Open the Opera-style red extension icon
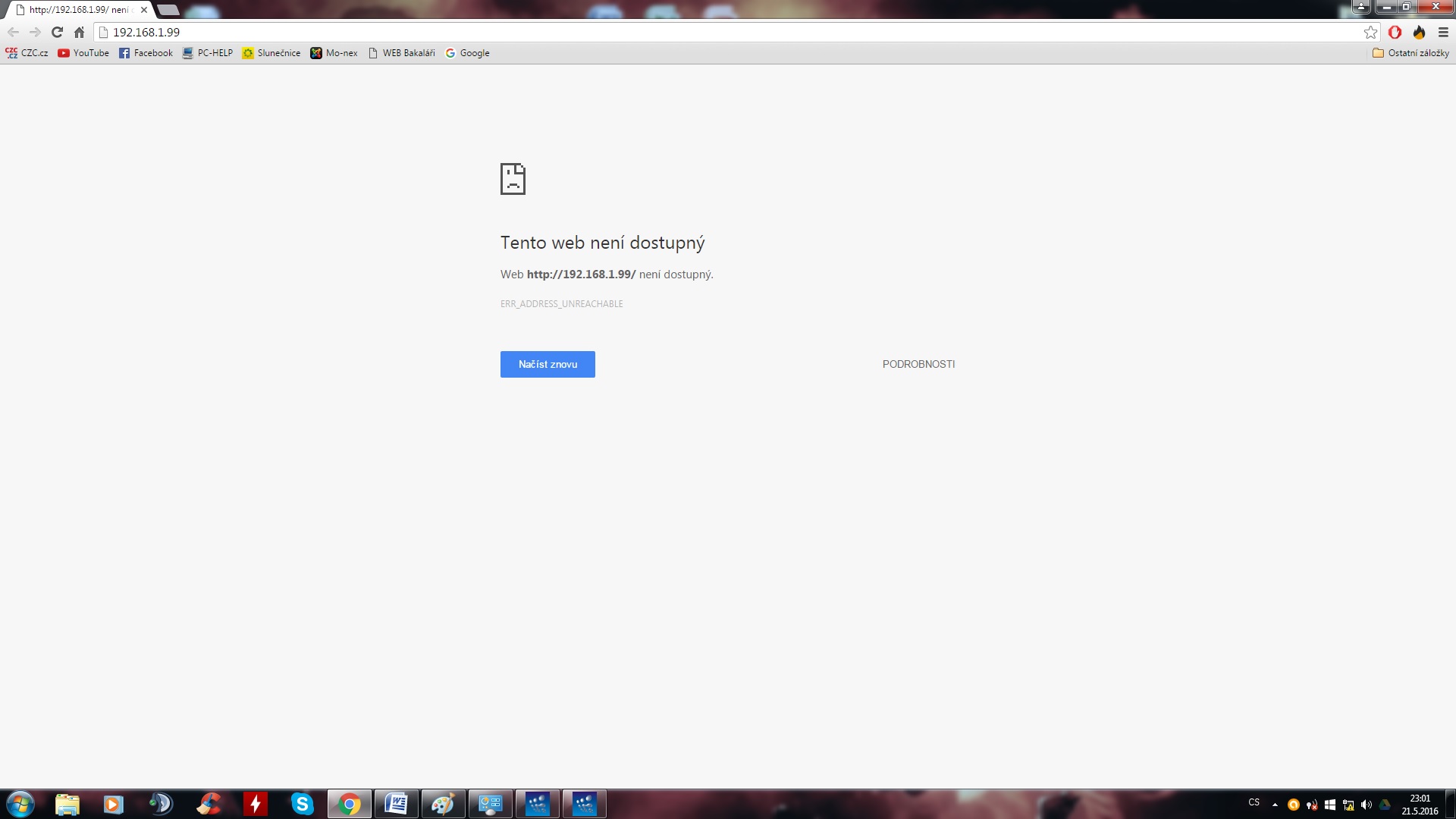This screenshot has width=1456, height=819. point(1395,32)
